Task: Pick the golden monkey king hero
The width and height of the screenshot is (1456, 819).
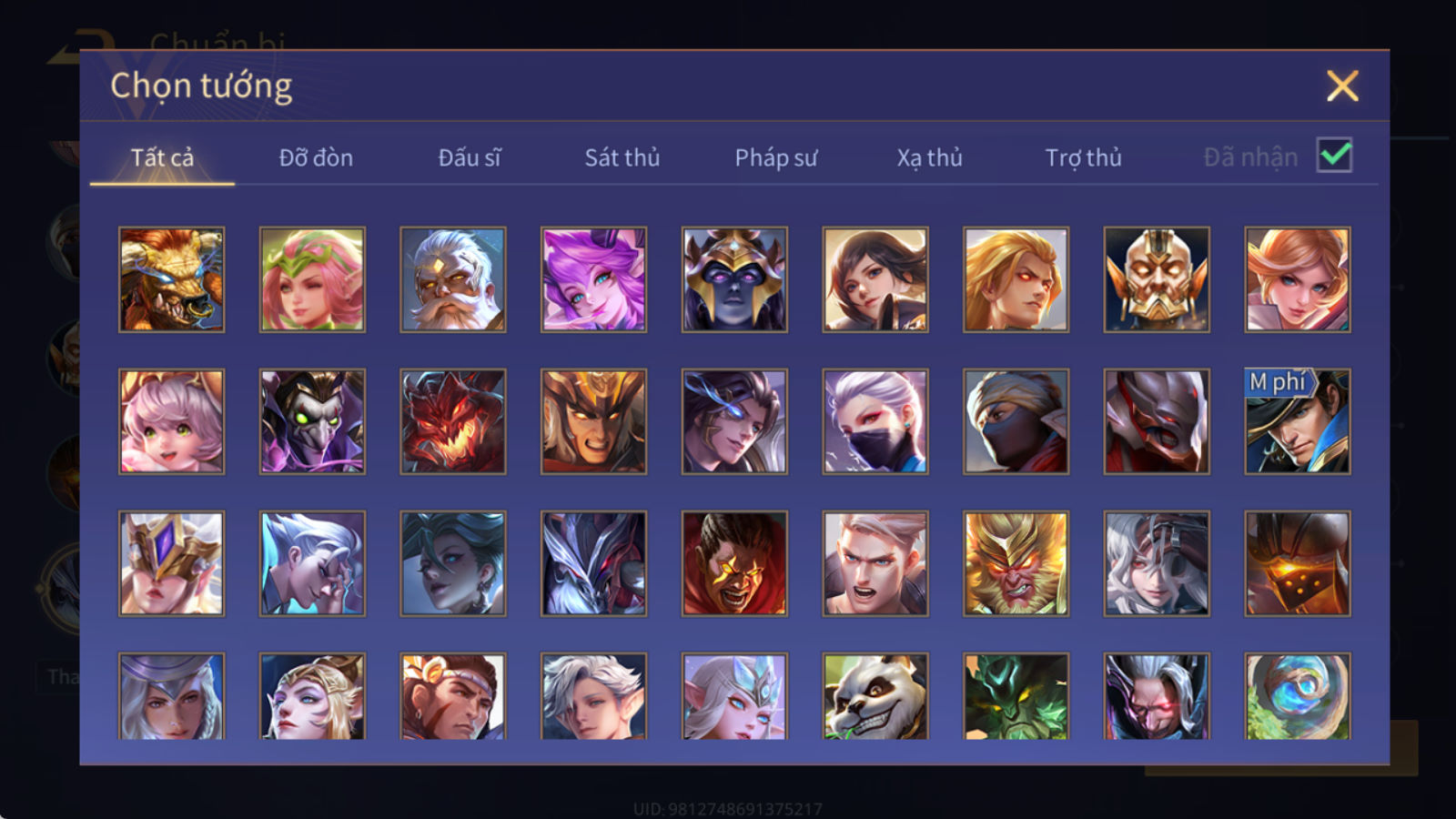Action: pos(1016,563)
